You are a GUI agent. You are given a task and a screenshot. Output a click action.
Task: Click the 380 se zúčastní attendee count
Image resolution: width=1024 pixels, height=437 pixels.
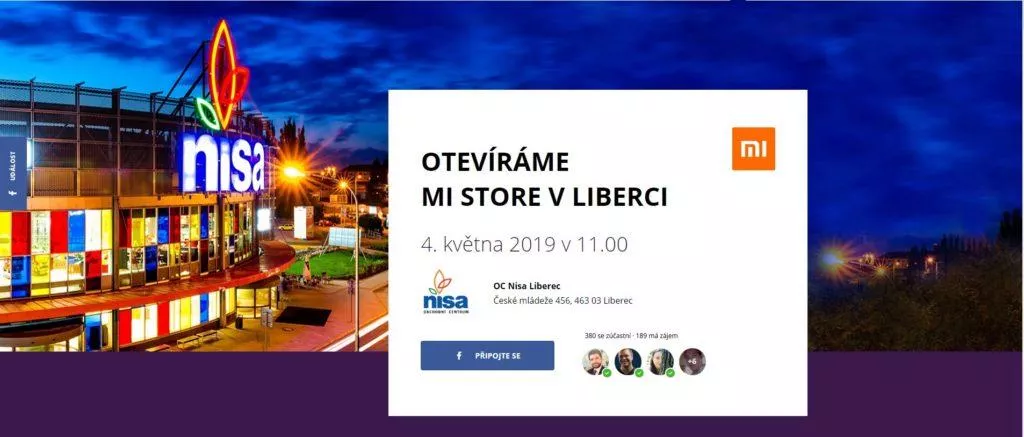607,336
